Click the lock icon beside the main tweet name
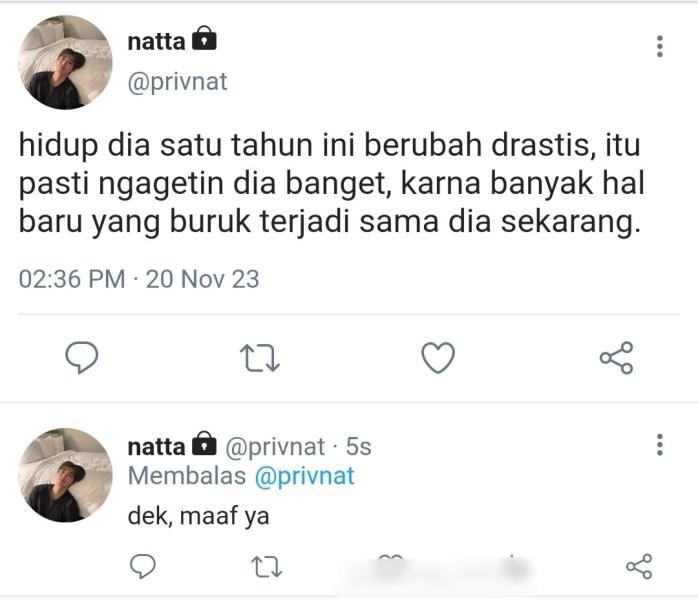 pos(204,40)
